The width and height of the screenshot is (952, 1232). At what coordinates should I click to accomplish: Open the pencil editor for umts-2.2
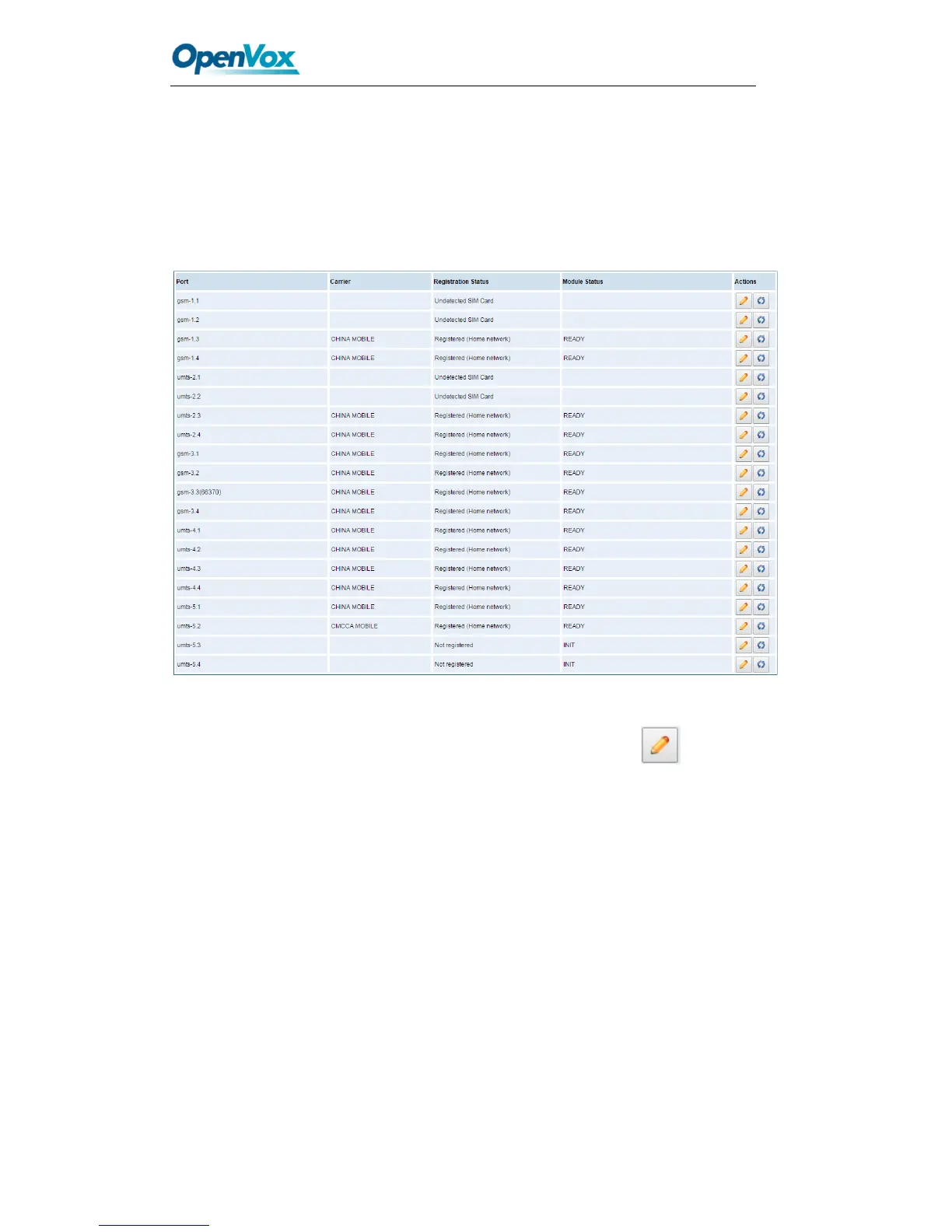point(744,397)
